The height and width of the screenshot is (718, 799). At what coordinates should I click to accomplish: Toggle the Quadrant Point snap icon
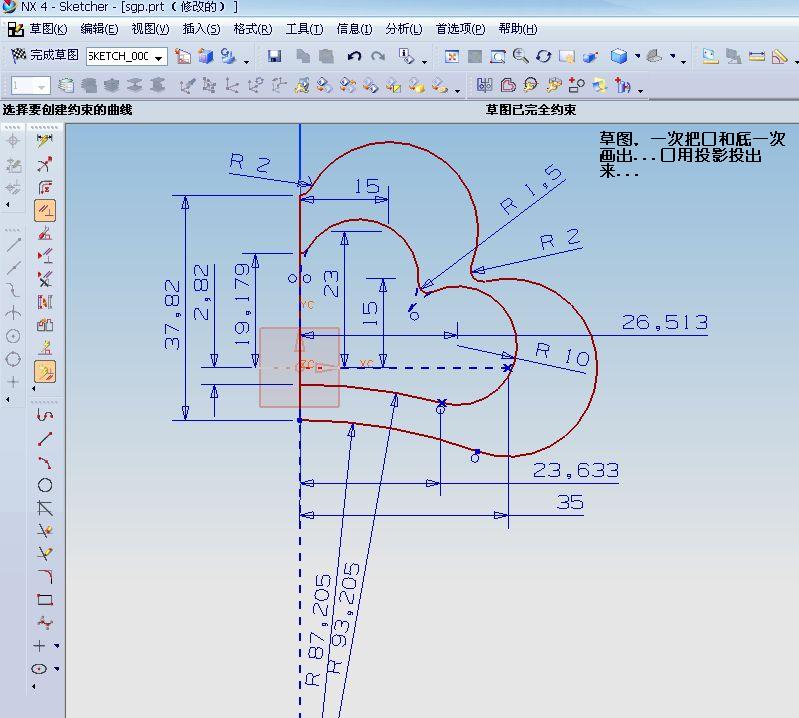pyautogui.click(x=14, y=359)
